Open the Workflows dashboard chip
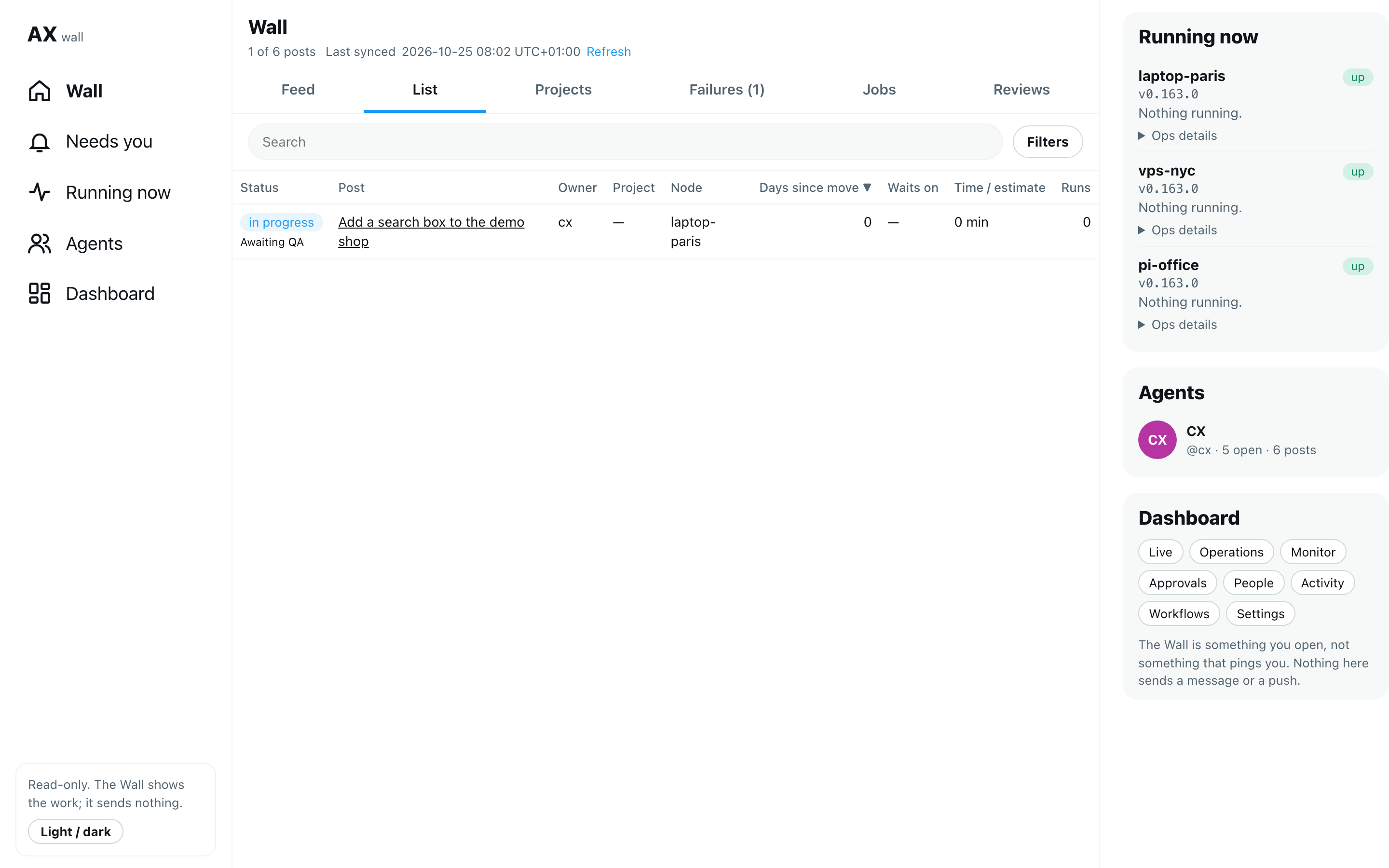The image size is (1389, 868). (x=1179, y=614)
